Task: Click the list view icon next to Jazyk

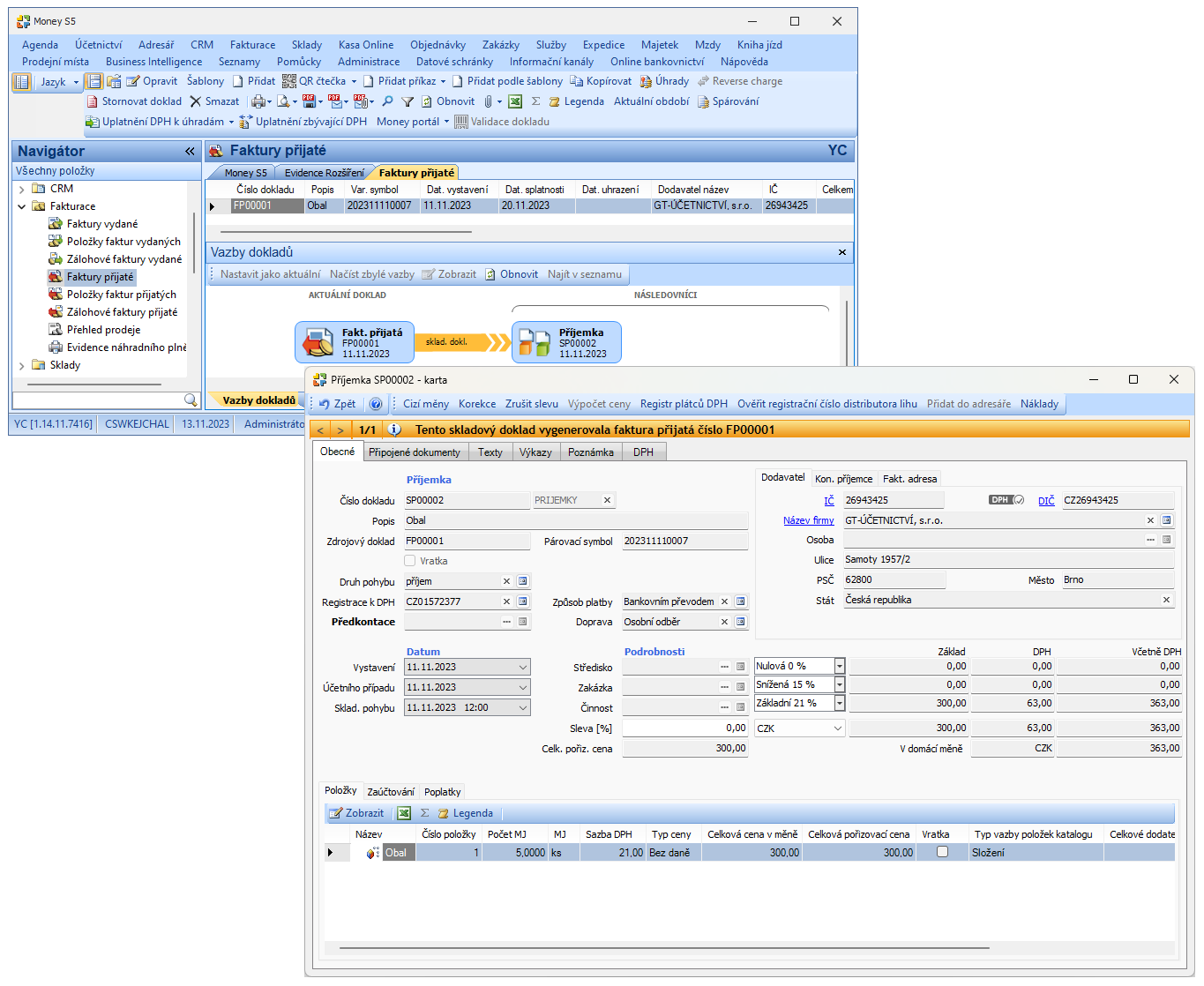Action: [21, 82]
